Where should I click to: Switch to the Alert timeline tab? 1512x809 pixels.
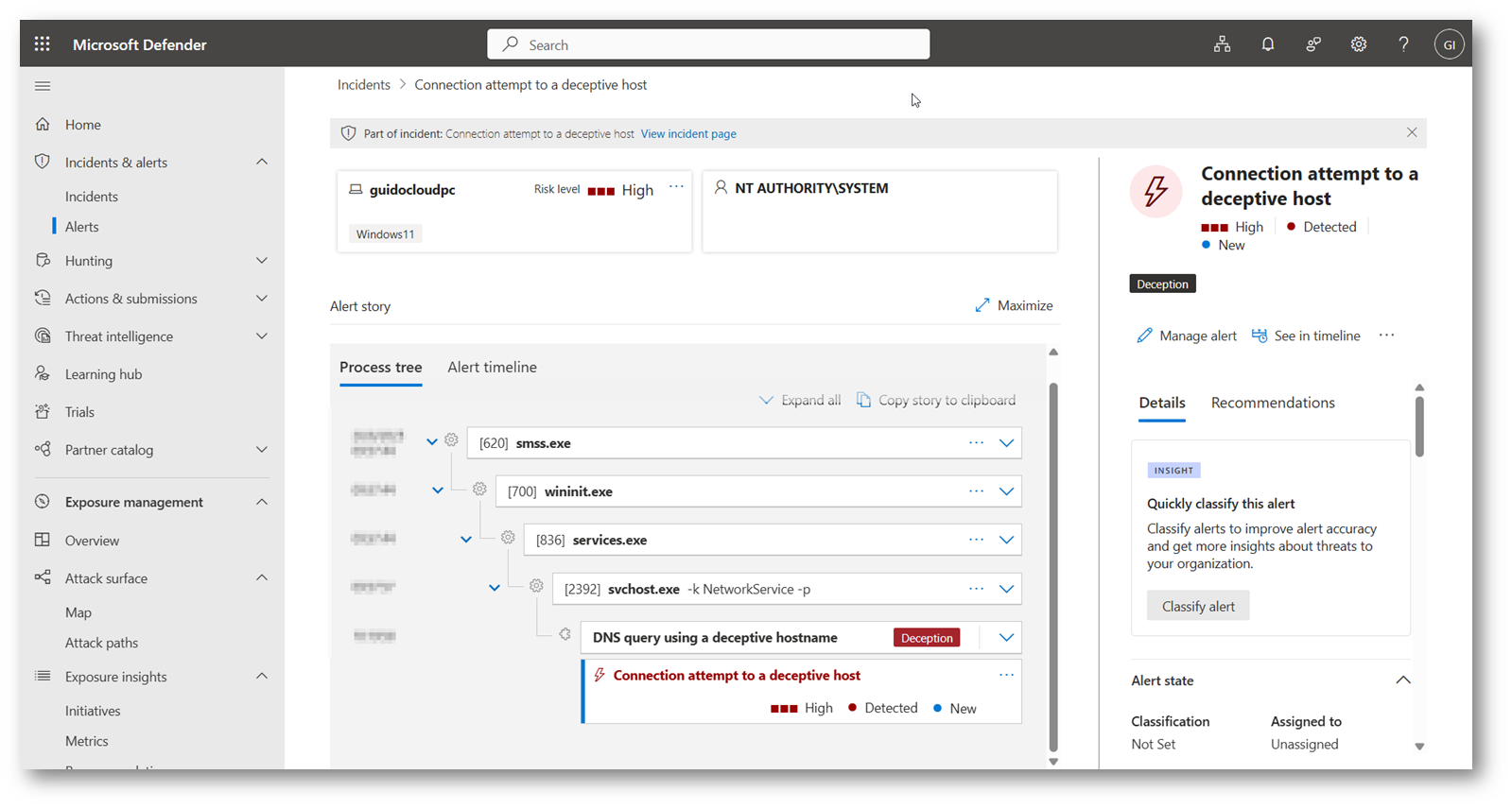[492, 367]
